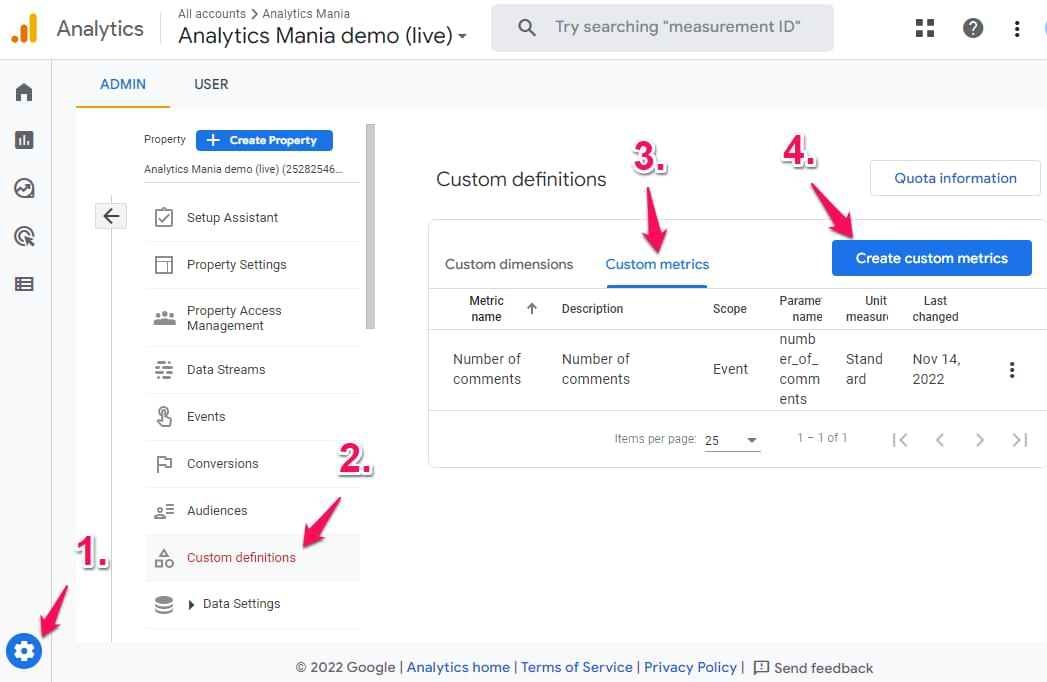Click the Data Streams icon
The height and width of the screenshot is (682, 1047).
coord(164,369)
